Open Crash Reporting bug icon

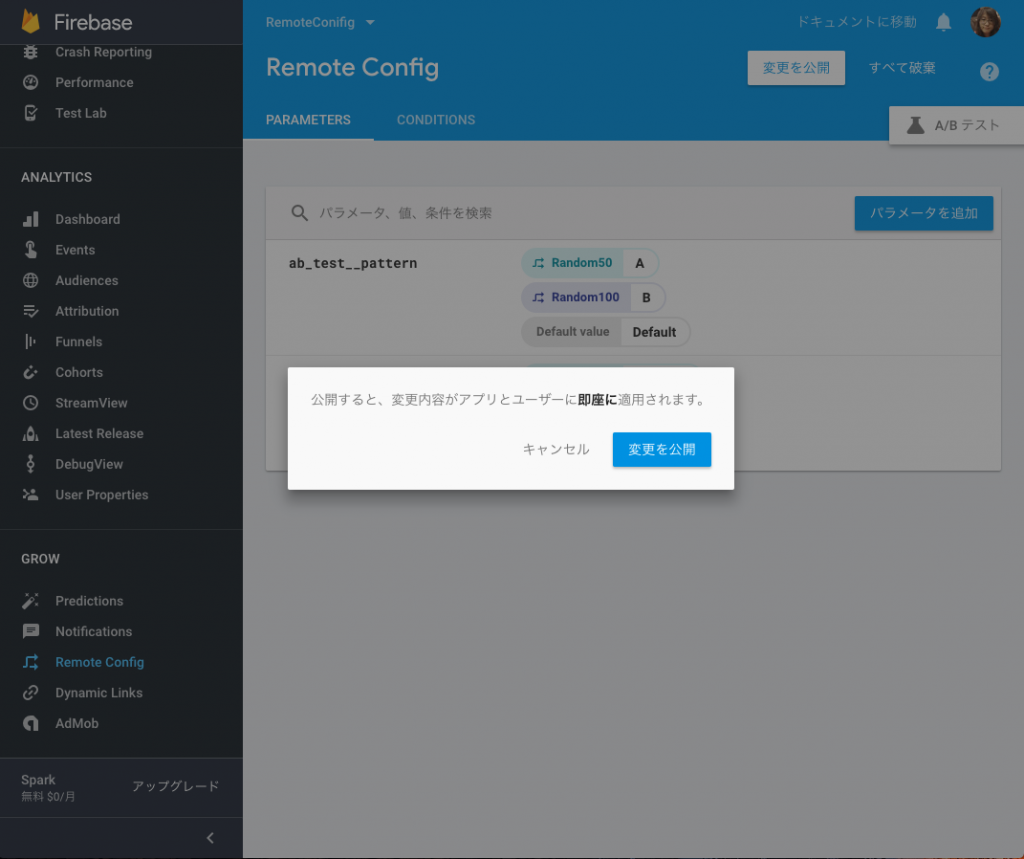31,52
